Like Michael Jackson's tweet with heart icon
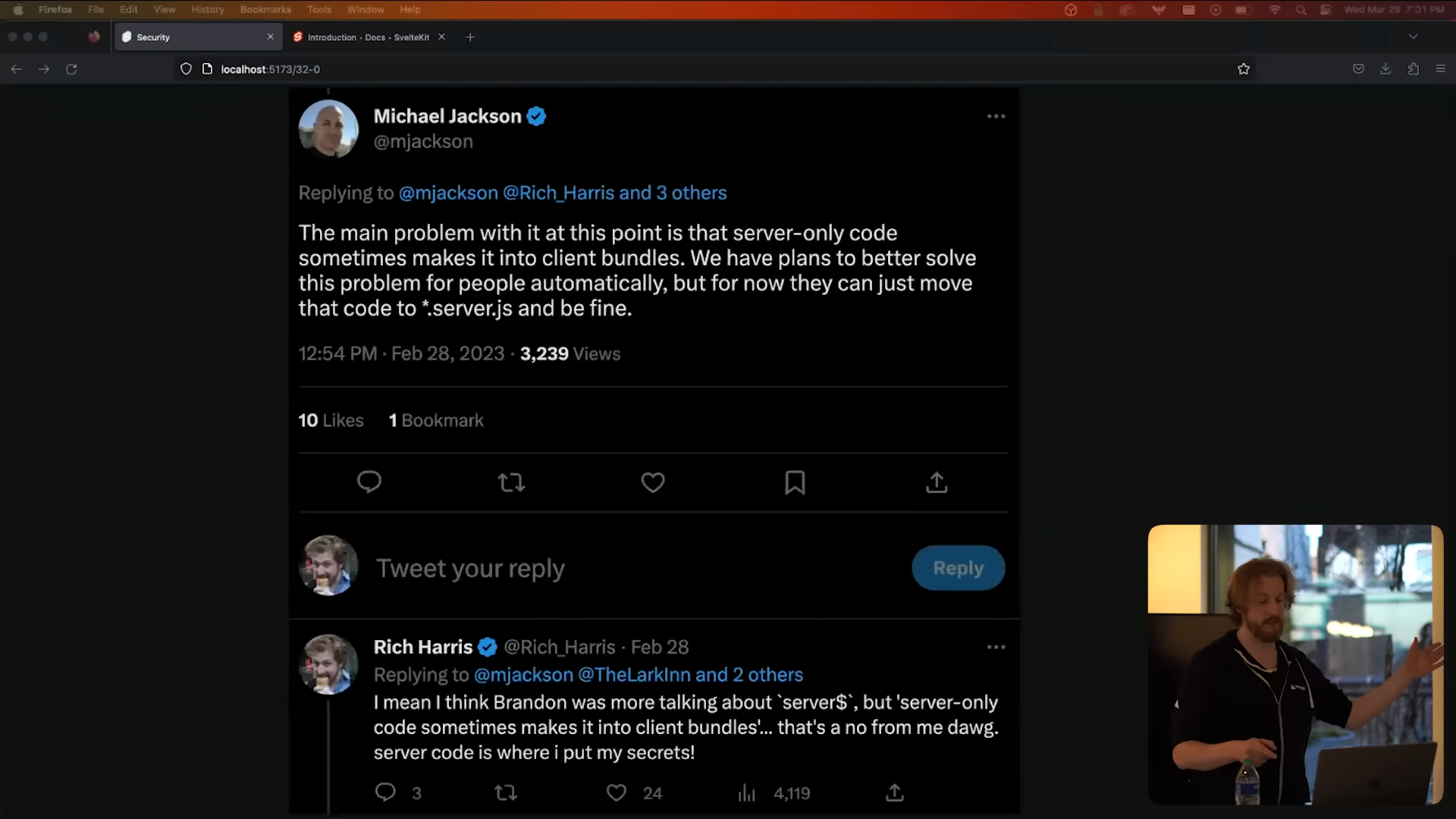Viewport: 1456px width, 819px height. pos(653,482)
